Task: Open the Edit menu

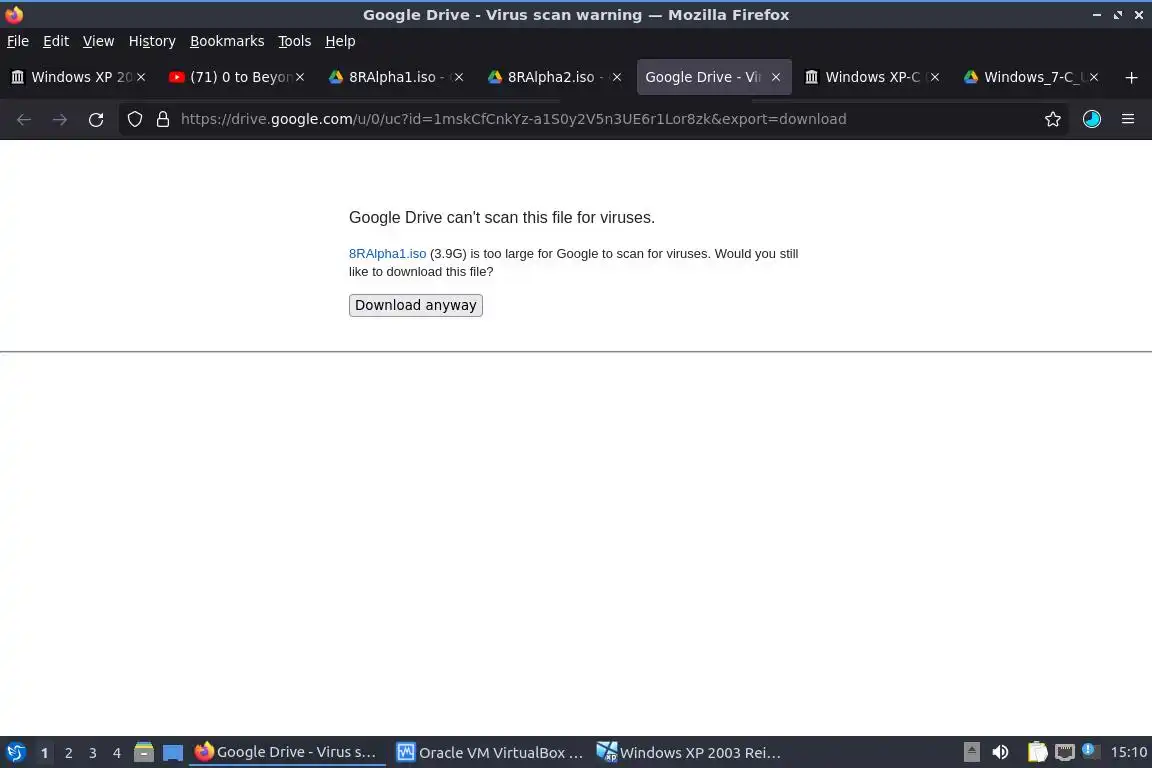Action: click(x=56, y=41)
